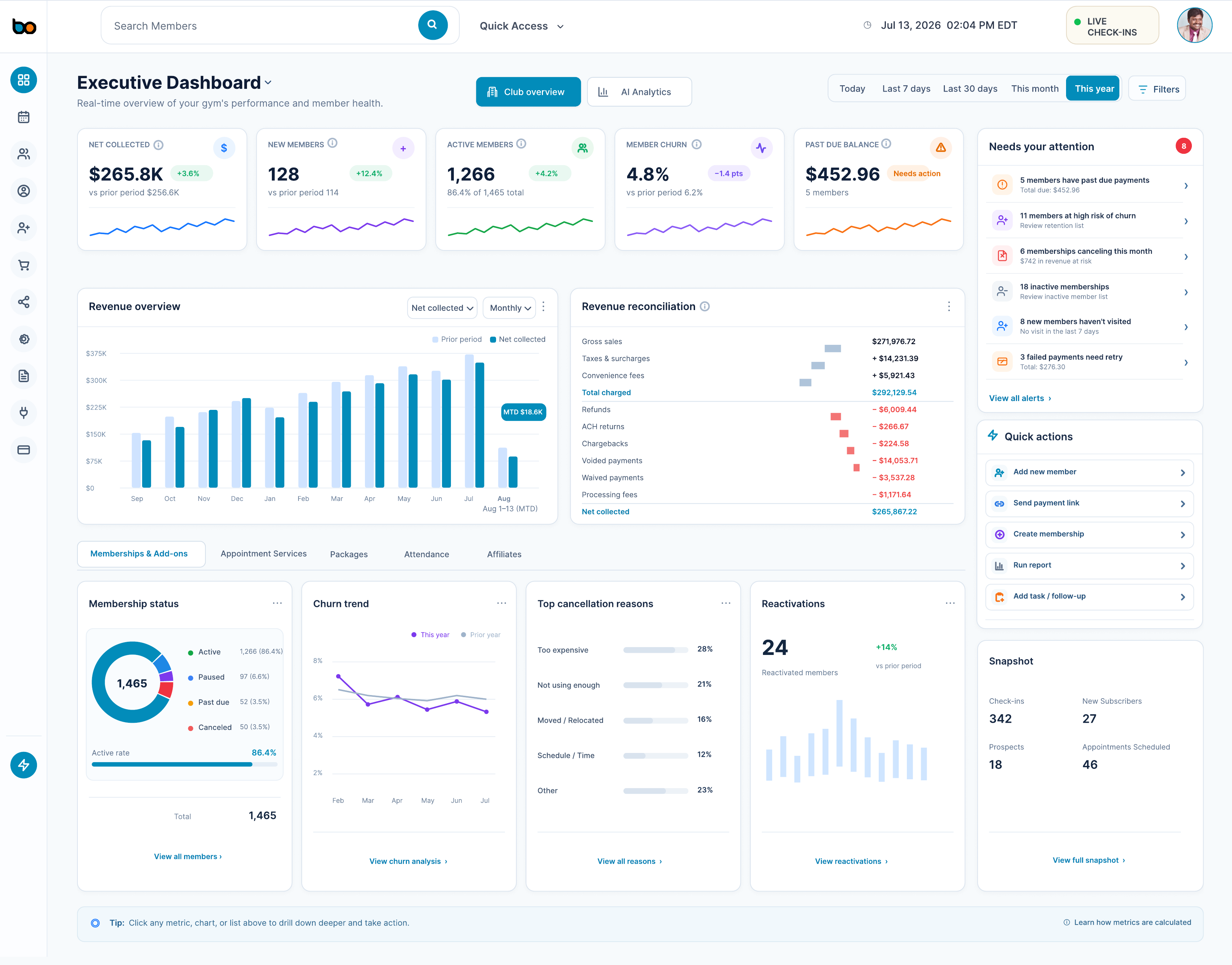Image resolution: width=1232 pixels, height=965 pixels.
Task: Click the lightning bolt button at sidebar bottom
Action: point(24,765)
